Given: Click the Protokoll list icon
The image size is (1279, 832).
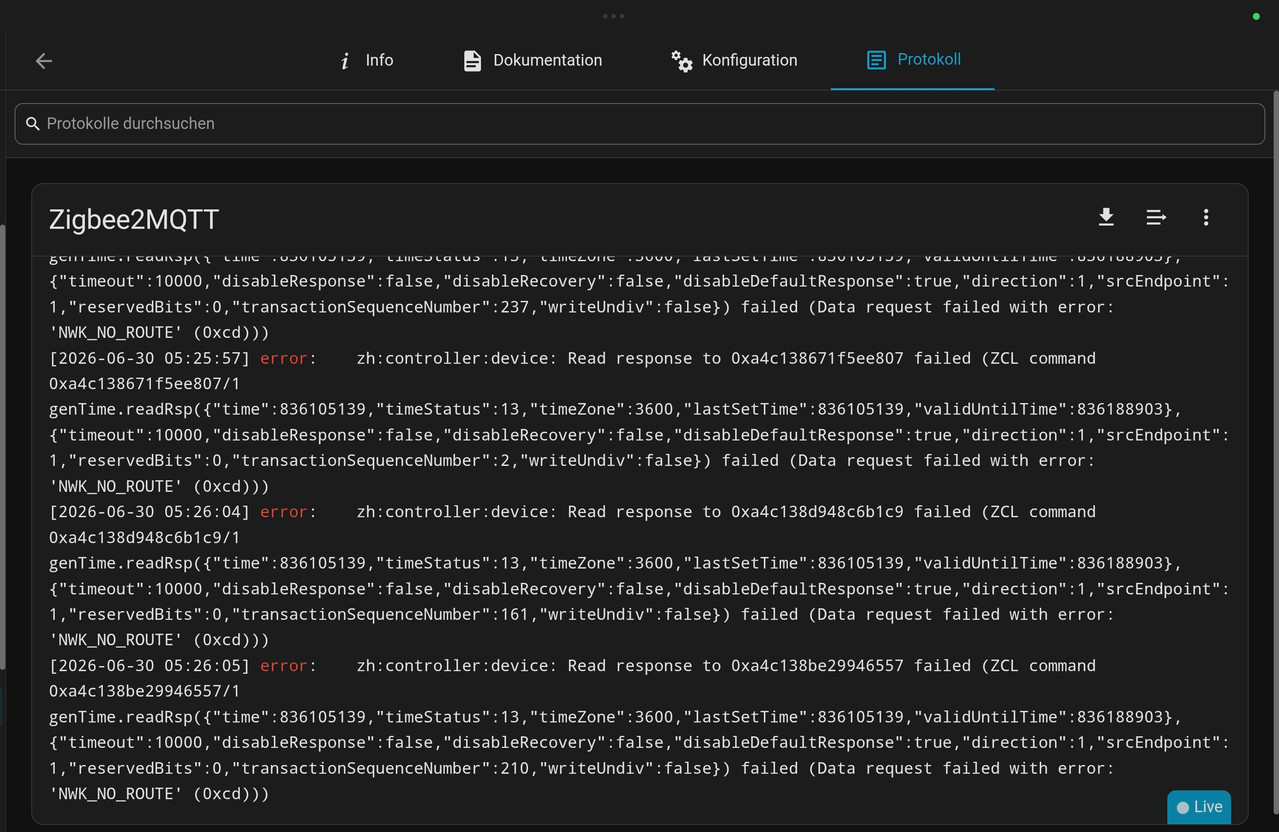Looking at the screenshot, I should (876, 60).
